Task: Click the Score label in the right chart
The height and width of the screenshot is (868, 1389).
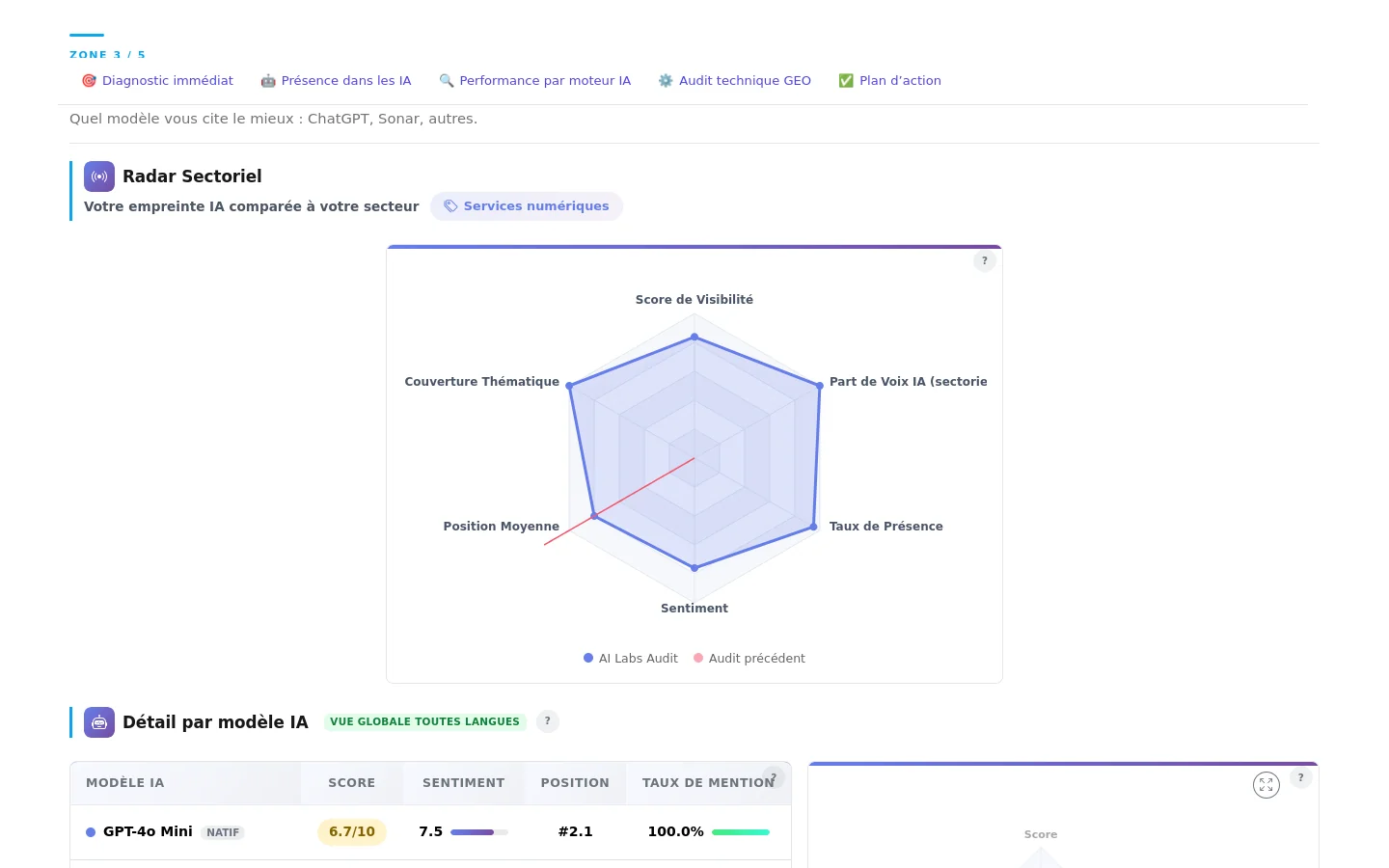Action: point(1041,835)
